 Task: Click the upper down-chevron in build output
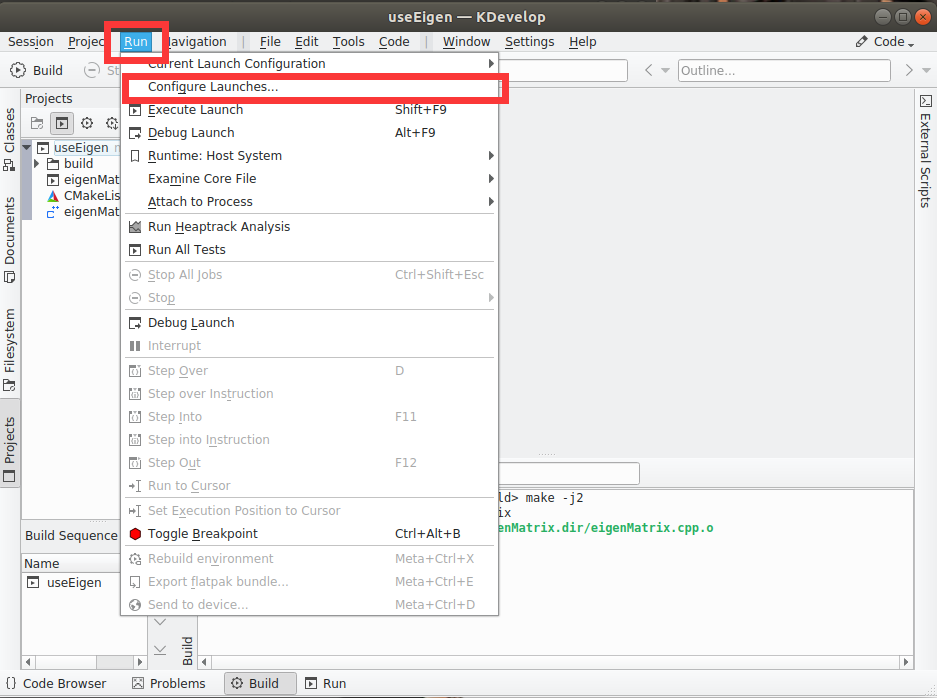pos(160,622)
